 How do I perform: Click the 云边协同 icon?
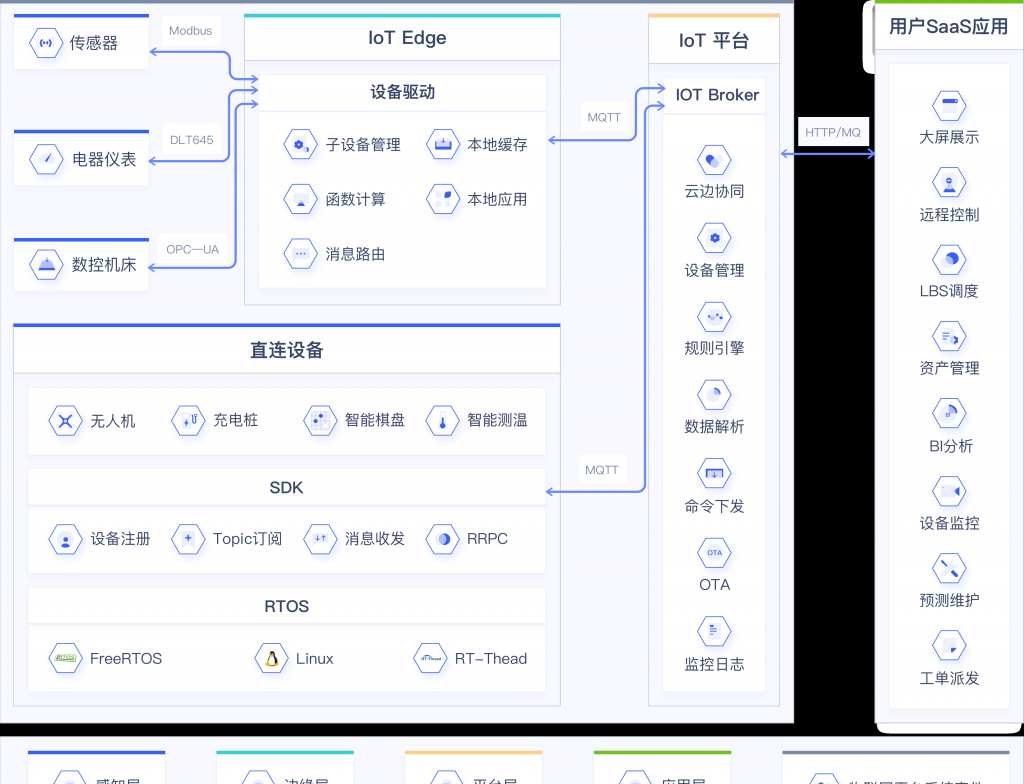714,160
